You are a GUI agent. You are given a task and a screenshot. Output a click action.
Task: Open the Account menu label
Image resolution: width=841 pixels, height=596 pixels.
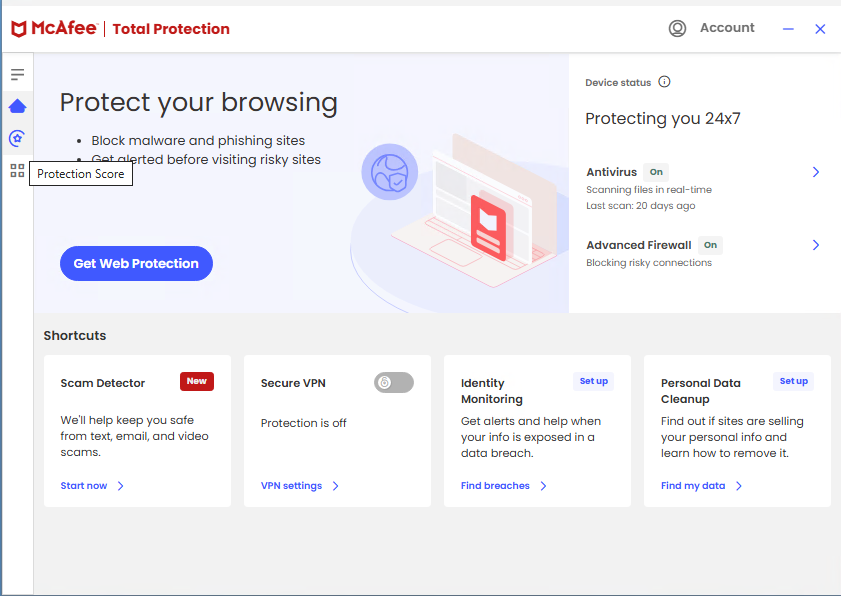[x=727, y=28]
